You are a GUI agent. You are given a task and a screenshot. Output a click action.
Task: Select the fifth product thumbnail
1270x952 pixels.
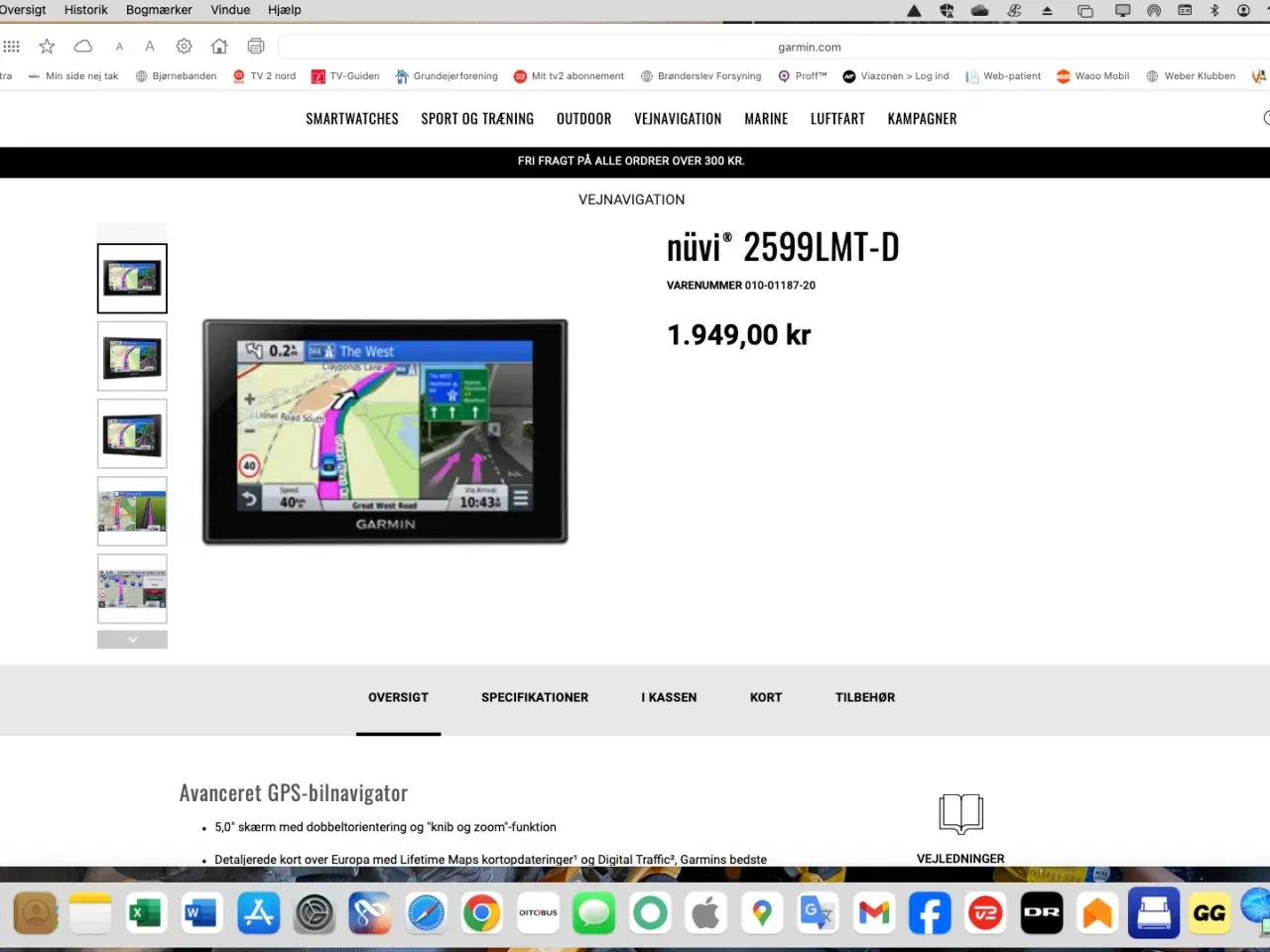pos(132,588)
